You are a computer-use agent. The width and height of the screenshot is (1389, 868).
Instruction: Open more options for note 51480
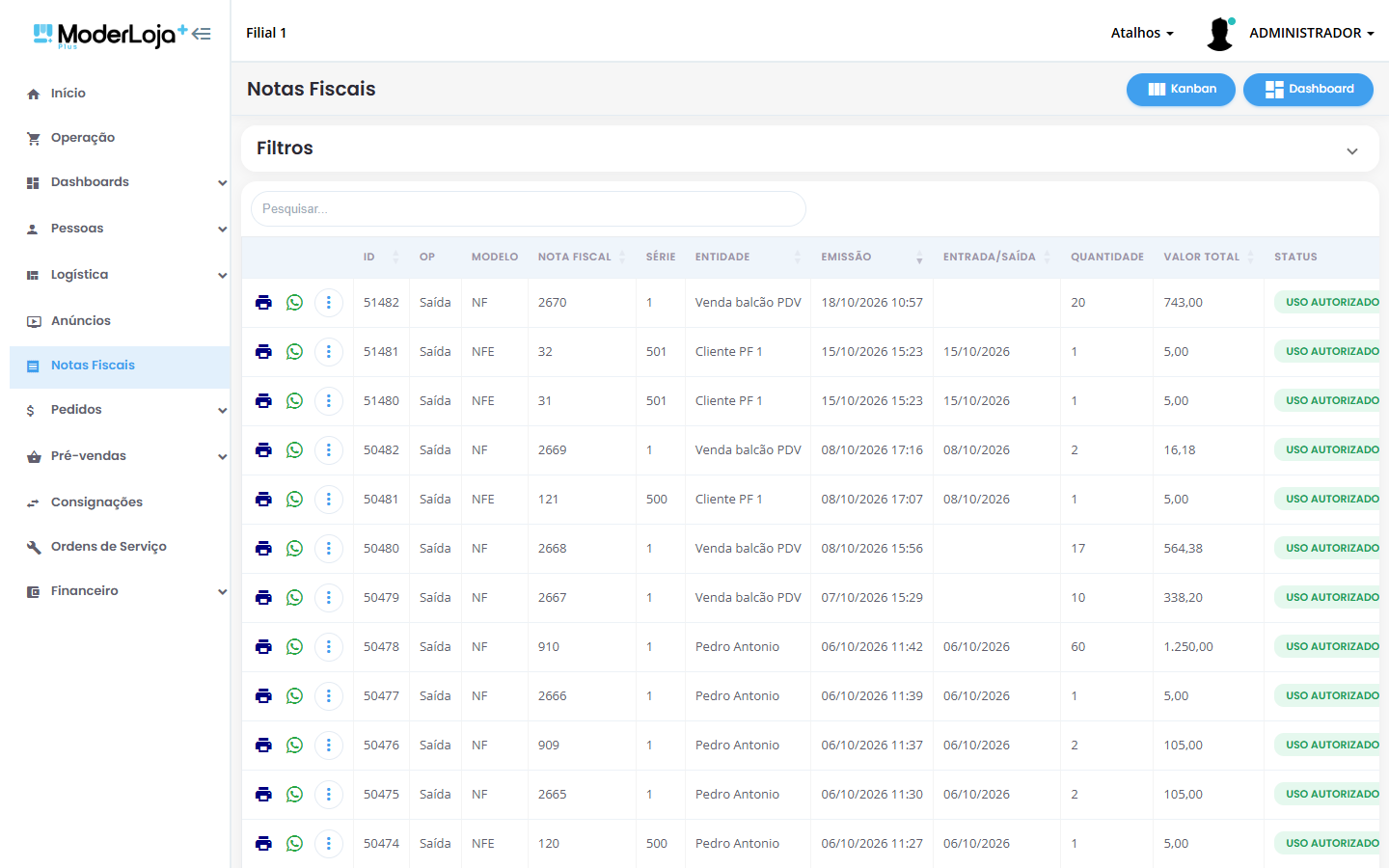pyautogui.click(x=329, y=401)
